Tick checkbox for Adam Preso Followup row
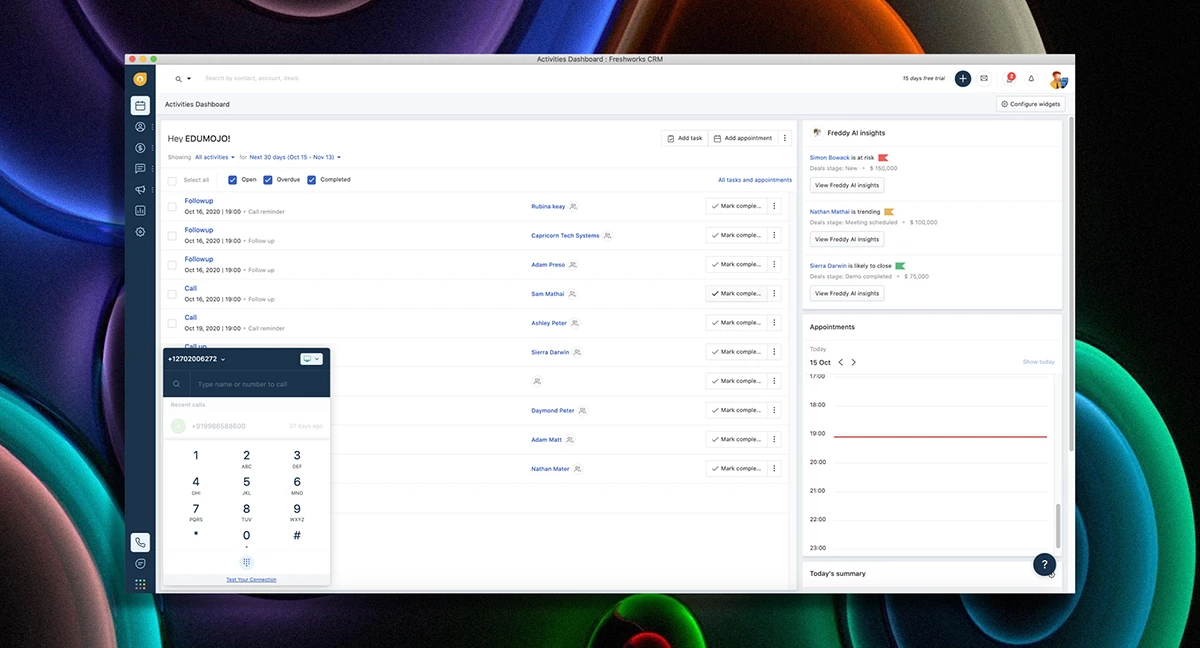 click(172, 265)
